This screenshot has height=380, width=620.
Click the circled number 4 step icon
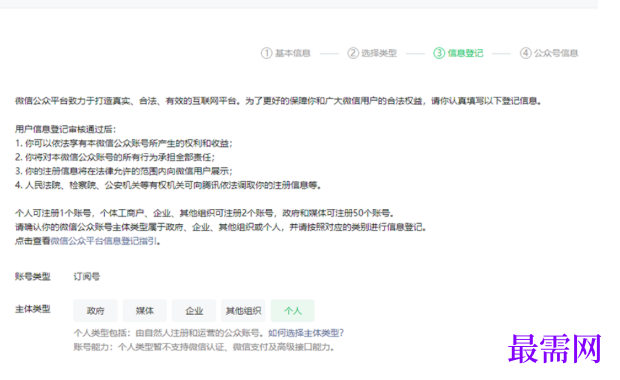click(x=525, y=53)
